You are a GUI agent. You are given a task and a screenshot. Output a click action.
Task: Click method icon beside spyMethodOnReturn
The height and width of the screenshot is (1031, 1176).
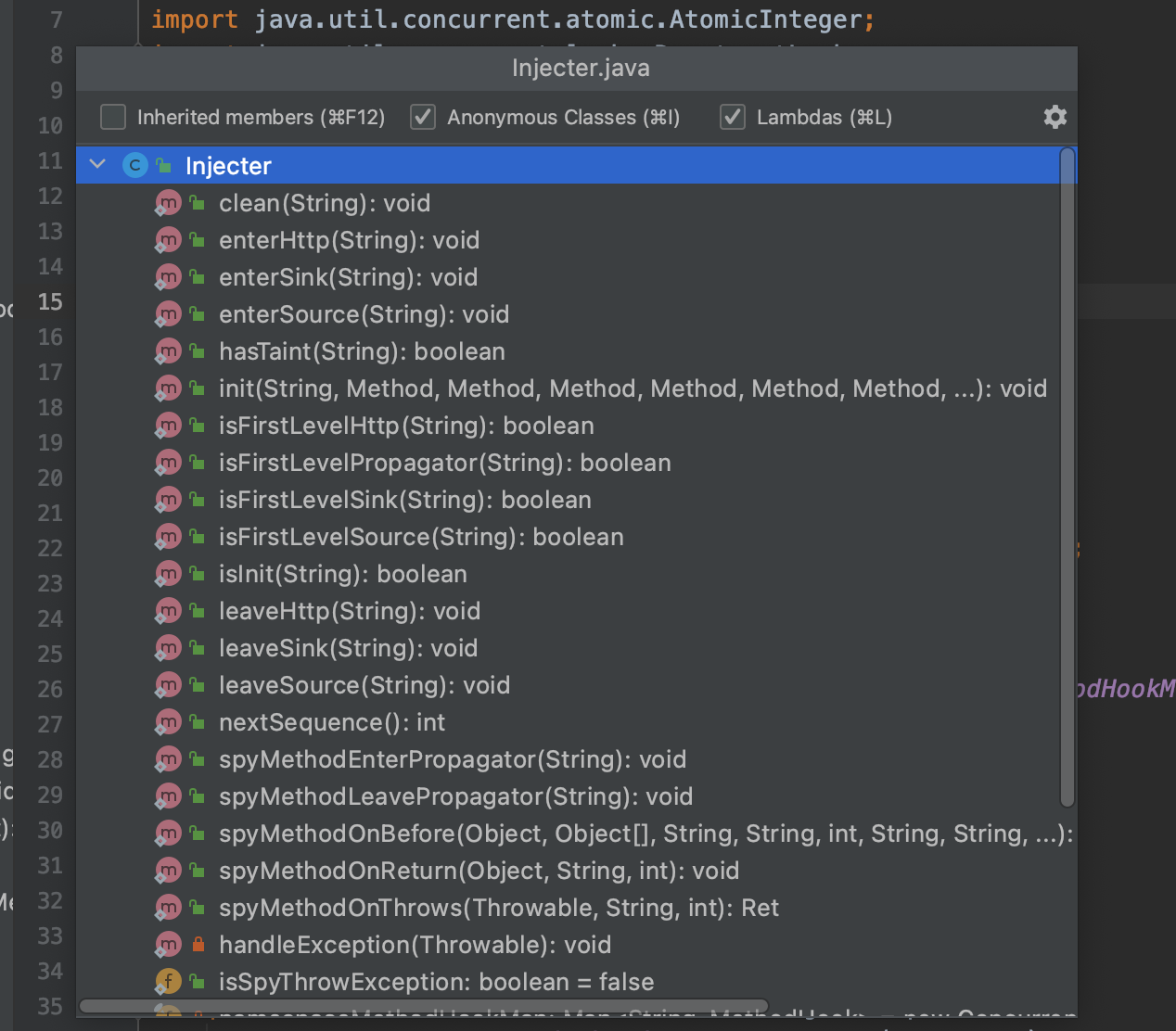pos(168,871)
